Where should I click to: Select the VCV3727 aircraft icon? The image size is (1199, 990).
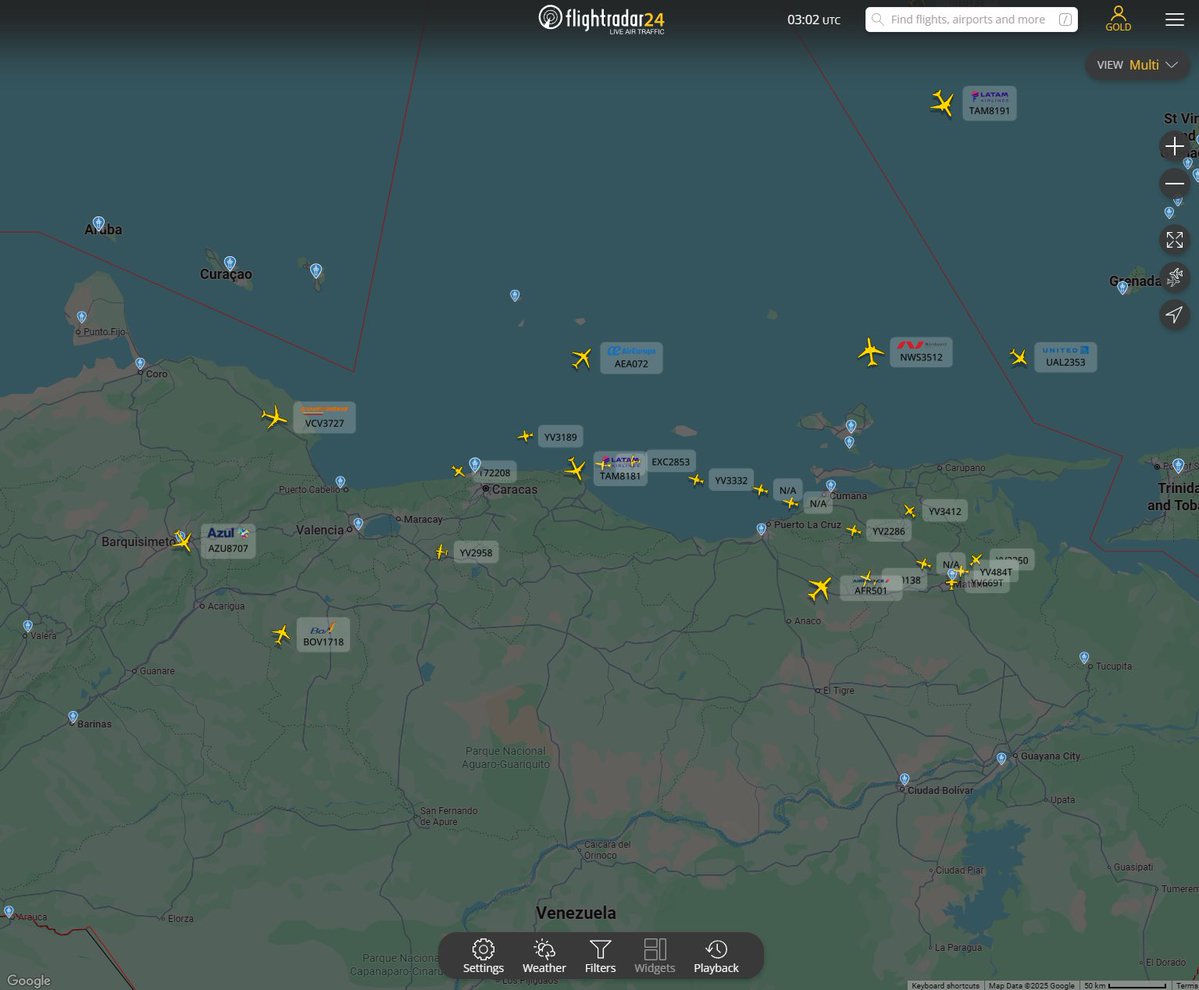tap(274, 417)
